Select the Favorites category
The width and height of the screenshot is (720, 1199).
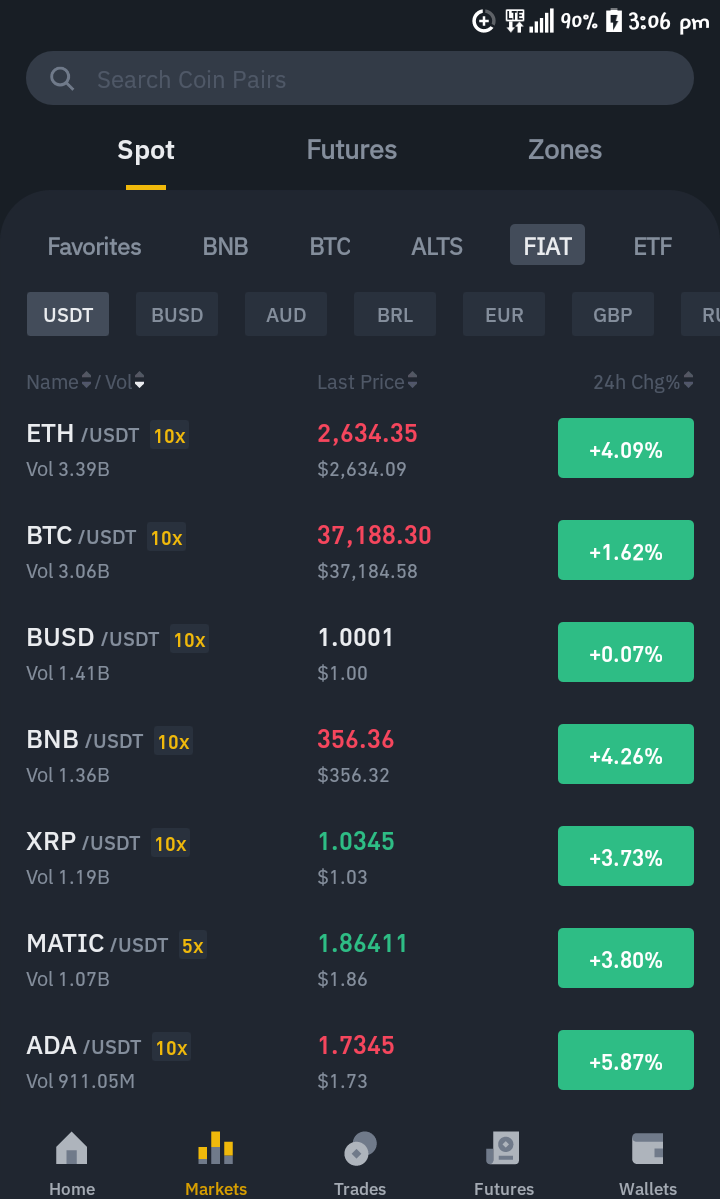point(95,246)
